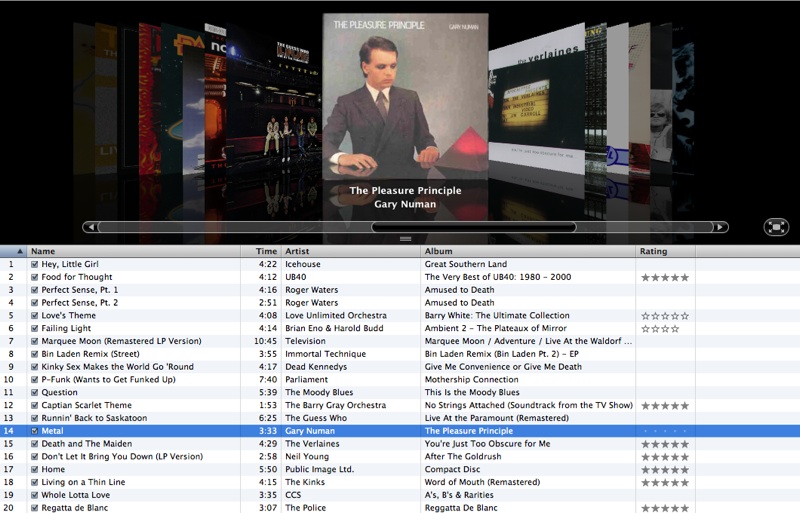Viewport: 800px width, 513px height.
Task: Uncheck the Hey, Little Girl checkbox
Action: tap(35, 264)
